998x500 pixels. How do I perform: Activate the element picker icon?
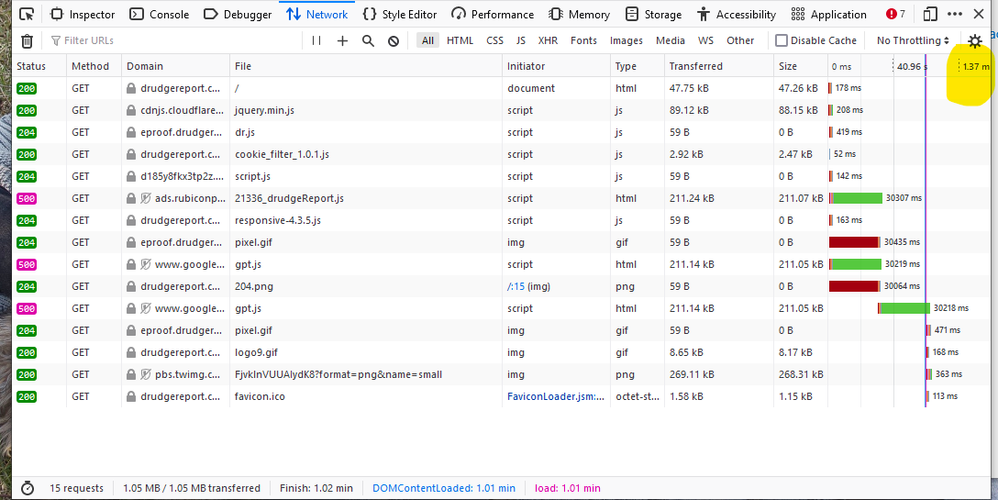pyautogui.click(x=26, y=14)
